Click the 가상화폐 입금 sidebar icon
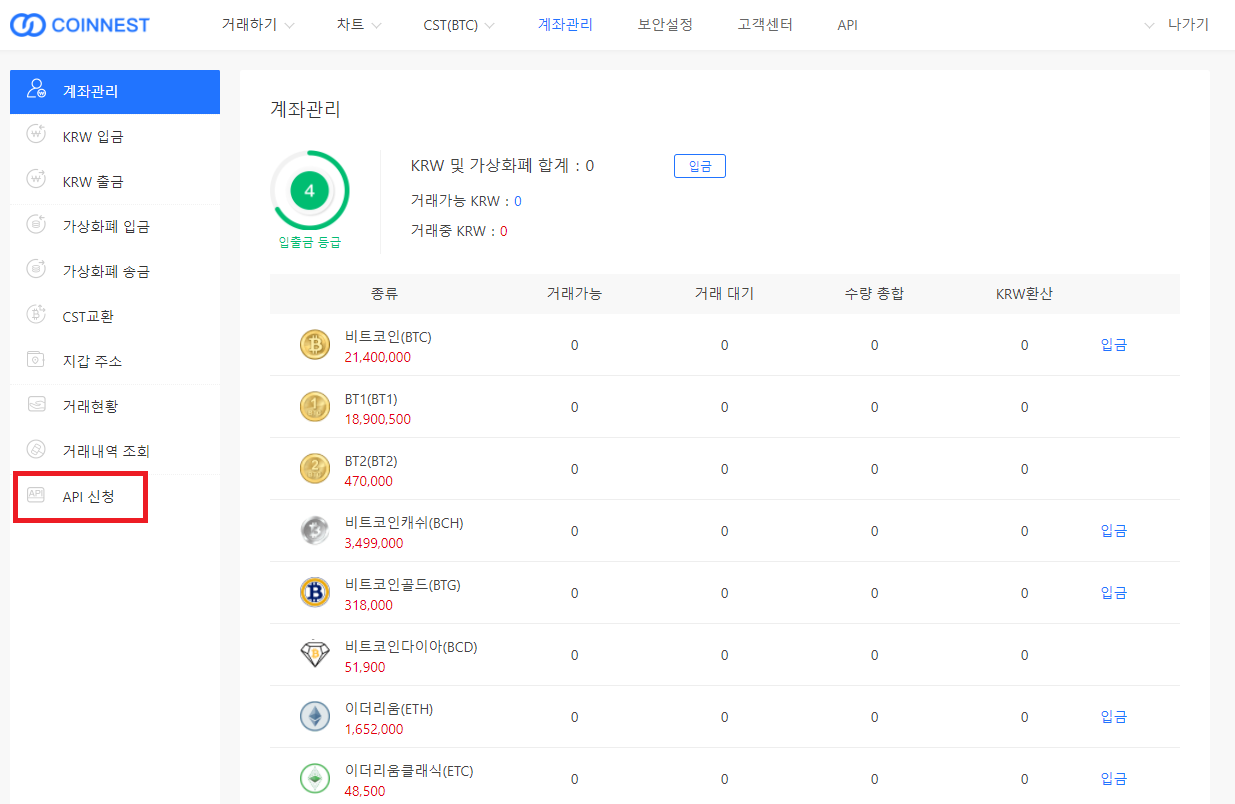 tap(36, 226)
